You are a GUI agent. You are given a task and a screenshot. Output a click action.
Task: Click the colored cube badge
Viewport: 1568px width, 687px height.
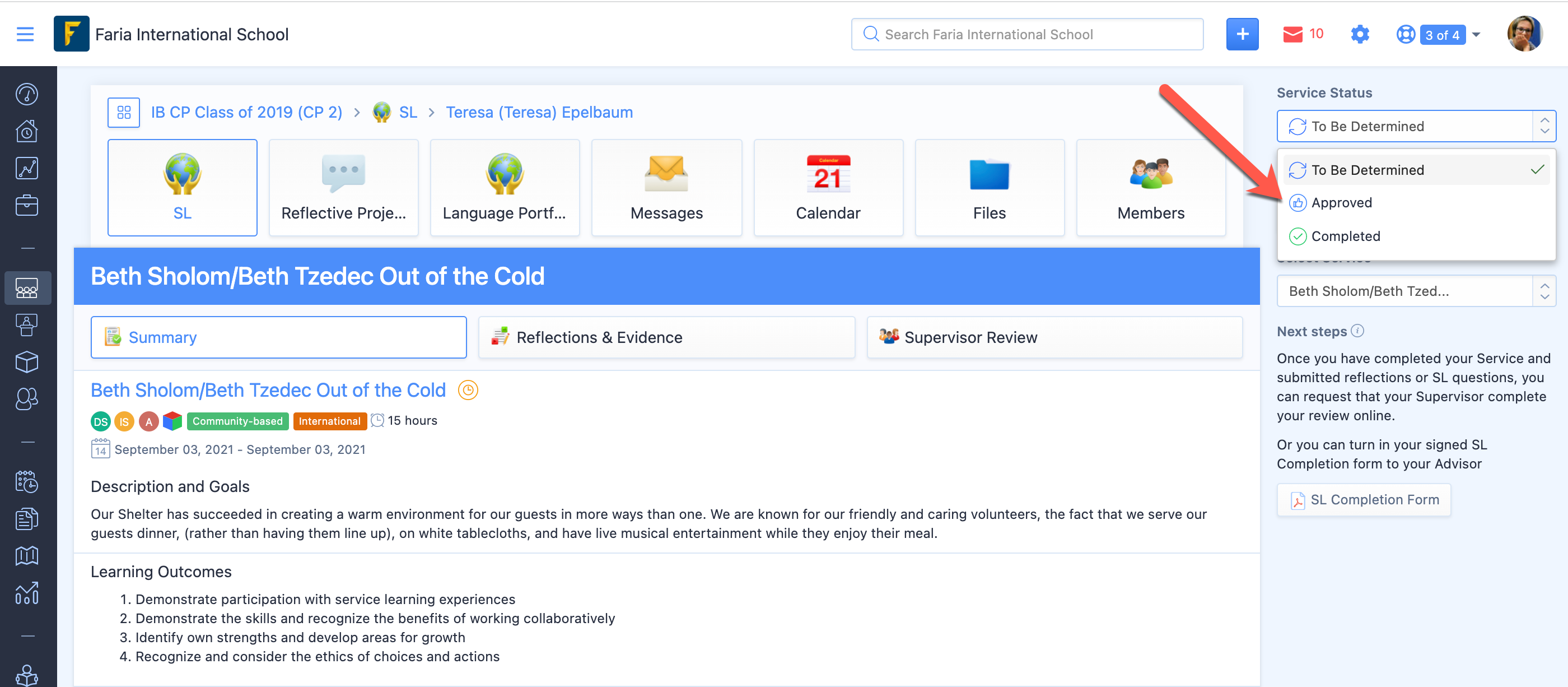(x=172, y=421)
